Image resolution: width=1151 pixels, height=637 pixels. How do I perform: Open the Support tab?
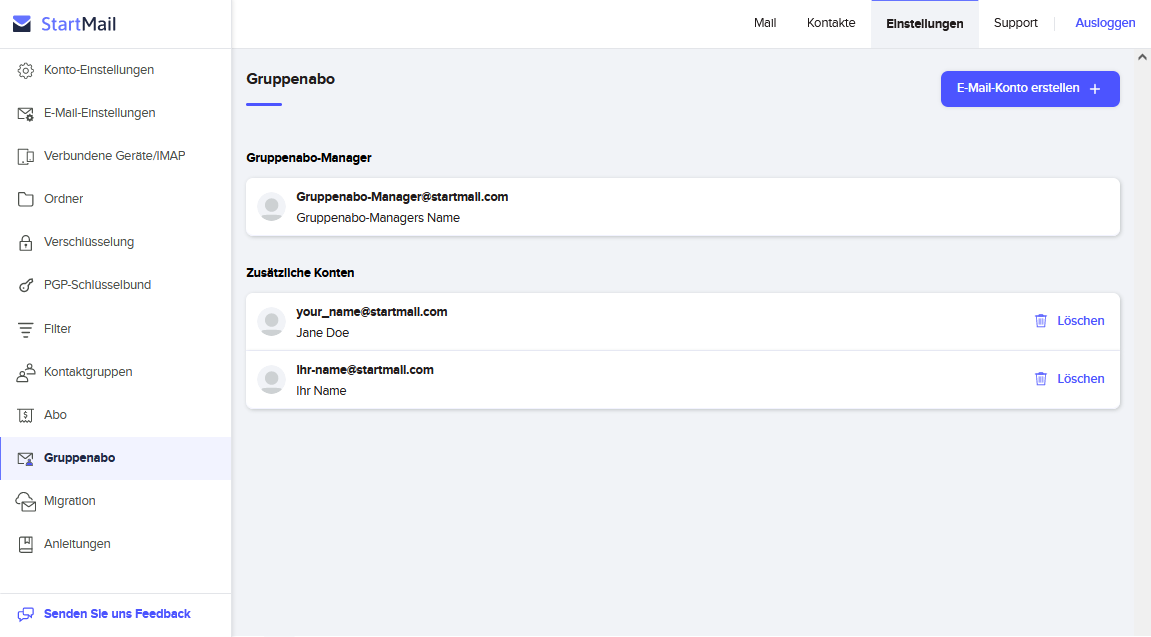tap(1016, 23)
